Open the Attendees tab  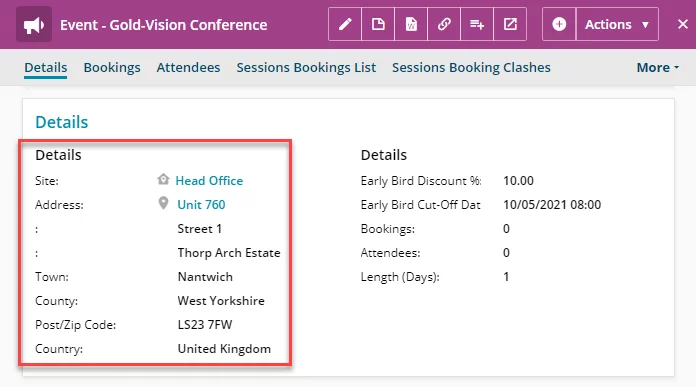[188, 67]
